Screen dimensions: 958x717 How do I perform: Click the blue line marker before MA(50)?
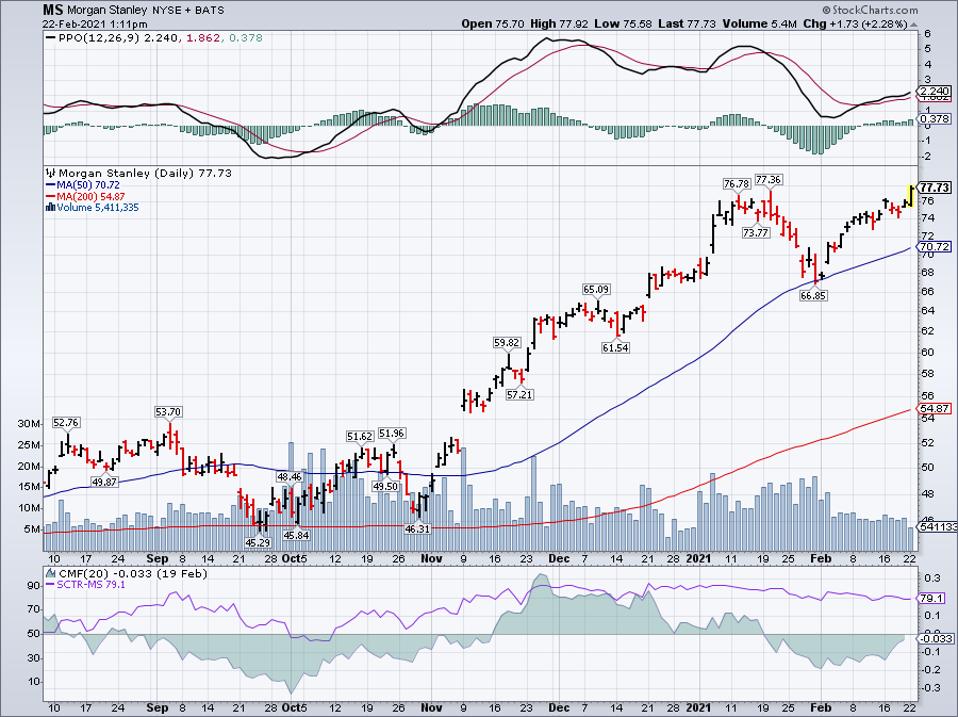coord(51,185)
